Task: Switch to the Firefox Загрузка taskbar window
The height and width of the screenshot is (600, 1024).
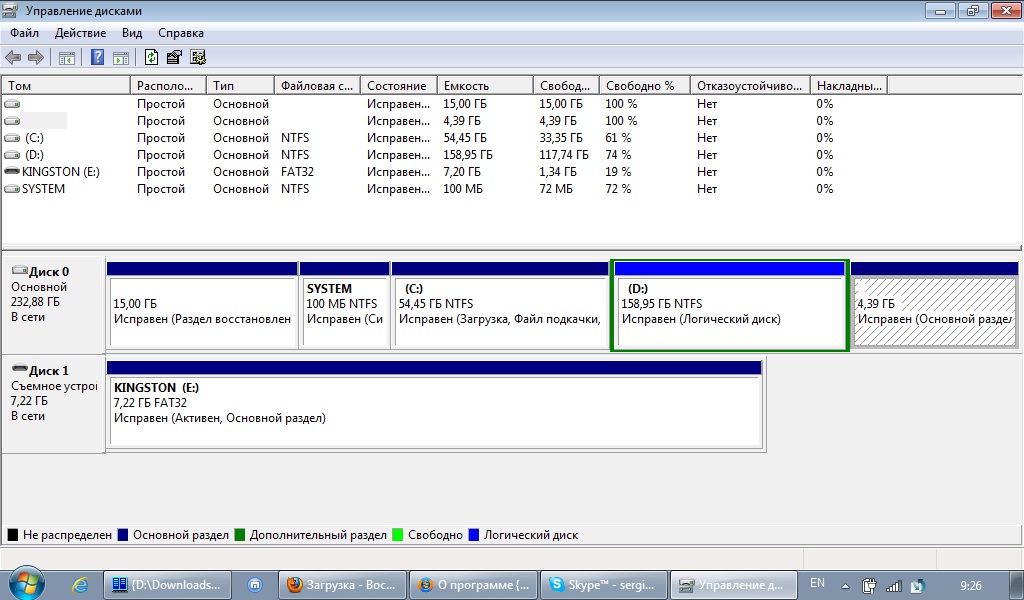Action: [x=342, y=585]
